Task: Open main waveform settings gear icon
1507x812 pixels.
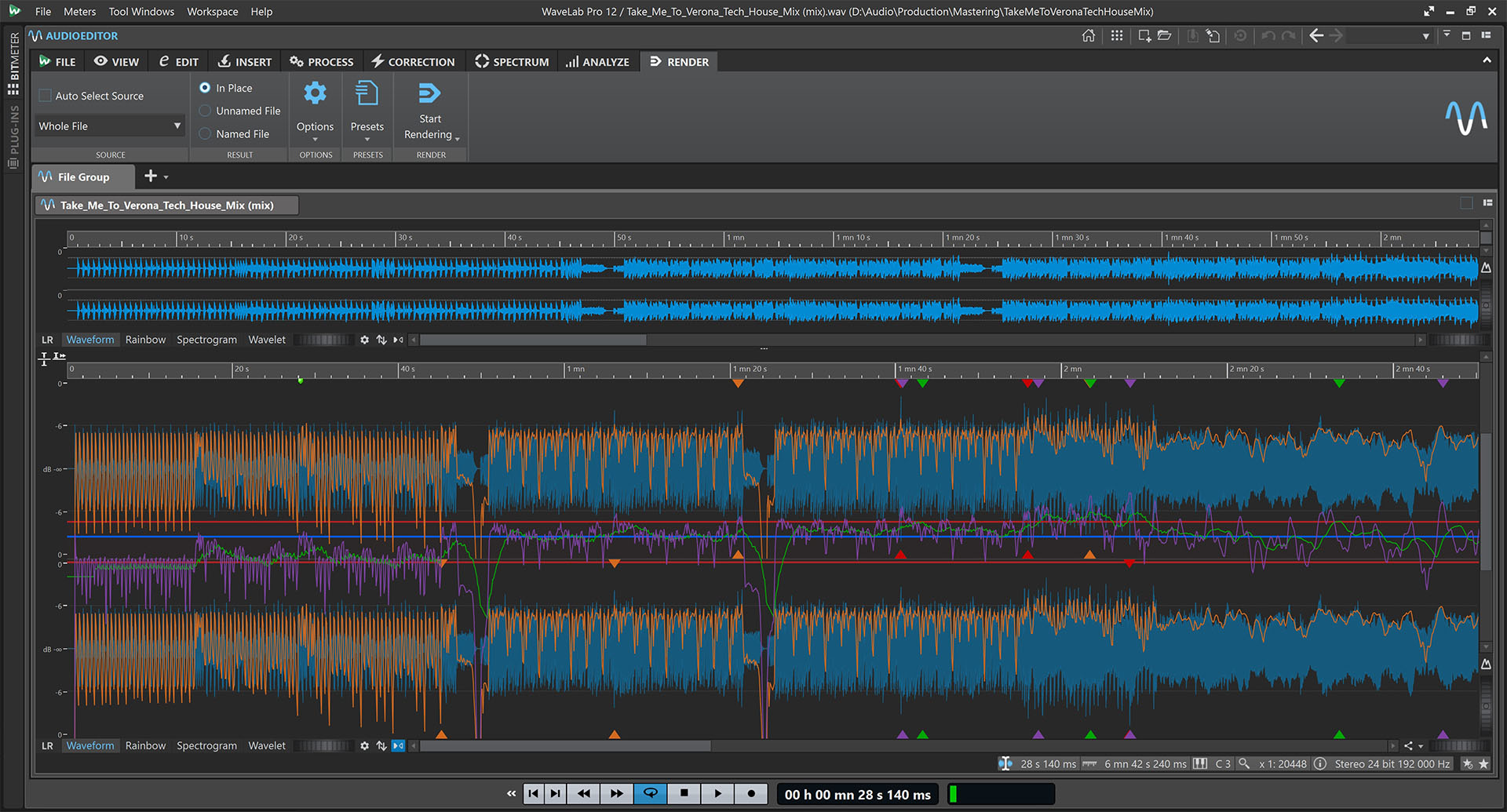Action: click(364, 745)
